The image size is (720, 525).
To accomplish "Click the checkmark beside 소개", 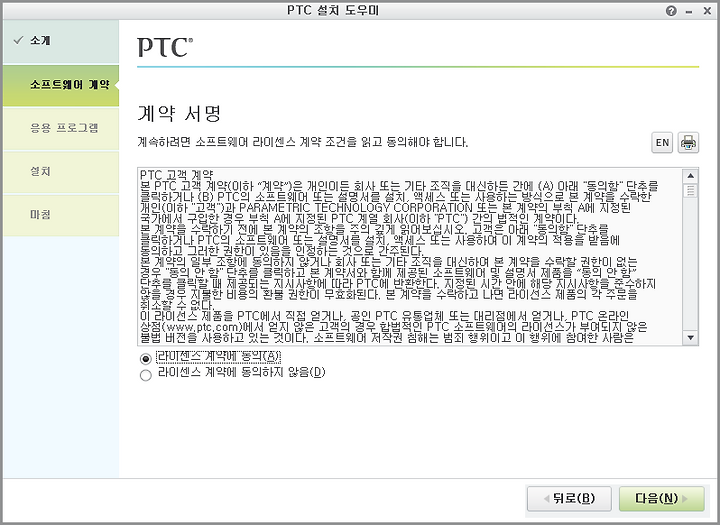I will coord(18,40).
